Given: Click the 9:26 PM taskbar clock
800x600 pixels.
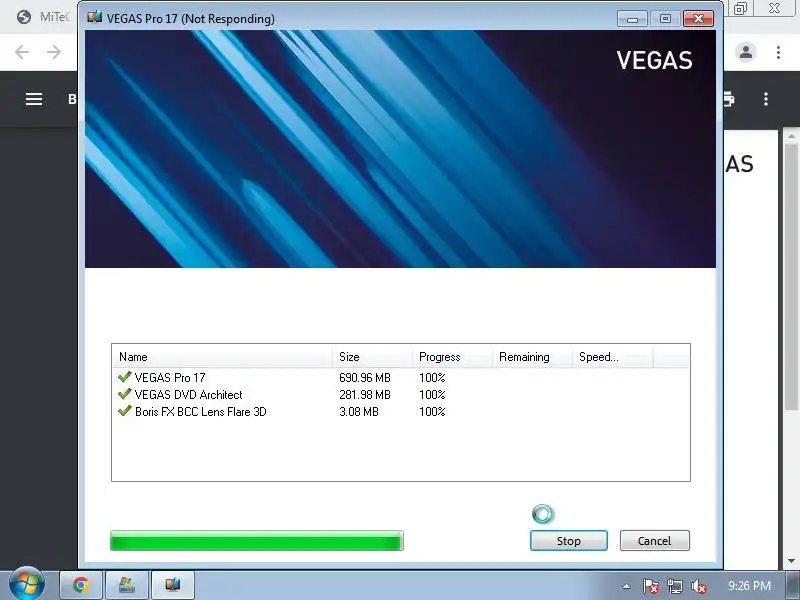Looking at the screenshot, I should click(749, 586).
